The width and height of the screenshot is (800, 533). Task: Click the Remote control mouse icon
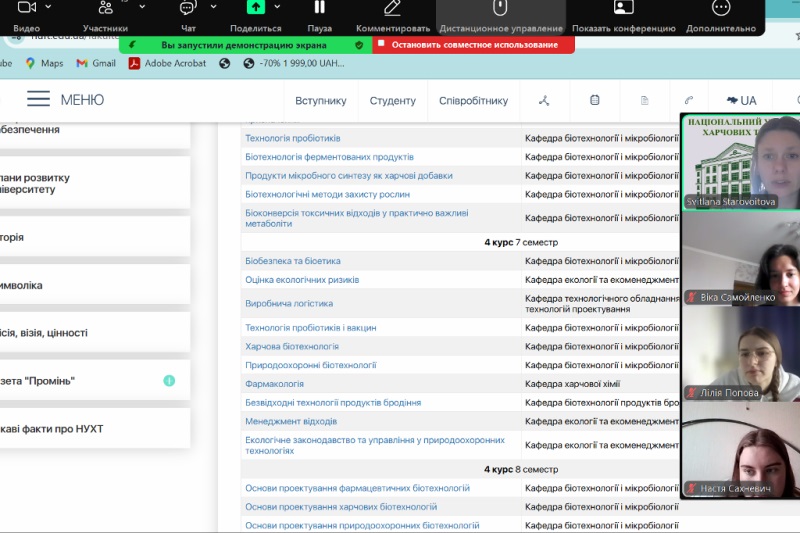500,8
